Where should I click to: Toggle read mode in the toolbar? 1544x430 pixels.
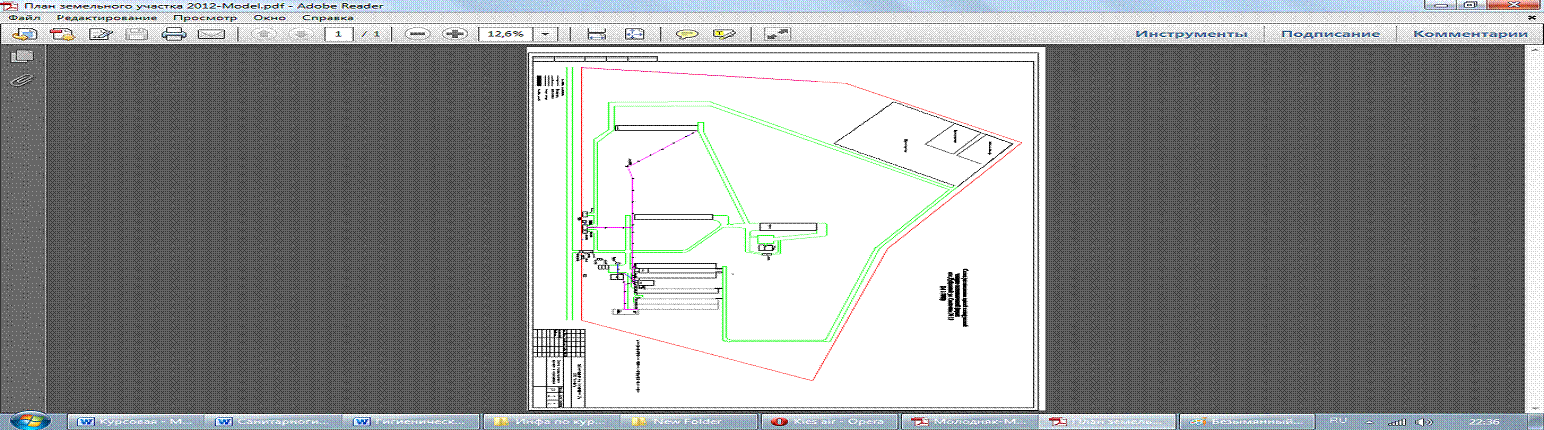click(775, 34)
